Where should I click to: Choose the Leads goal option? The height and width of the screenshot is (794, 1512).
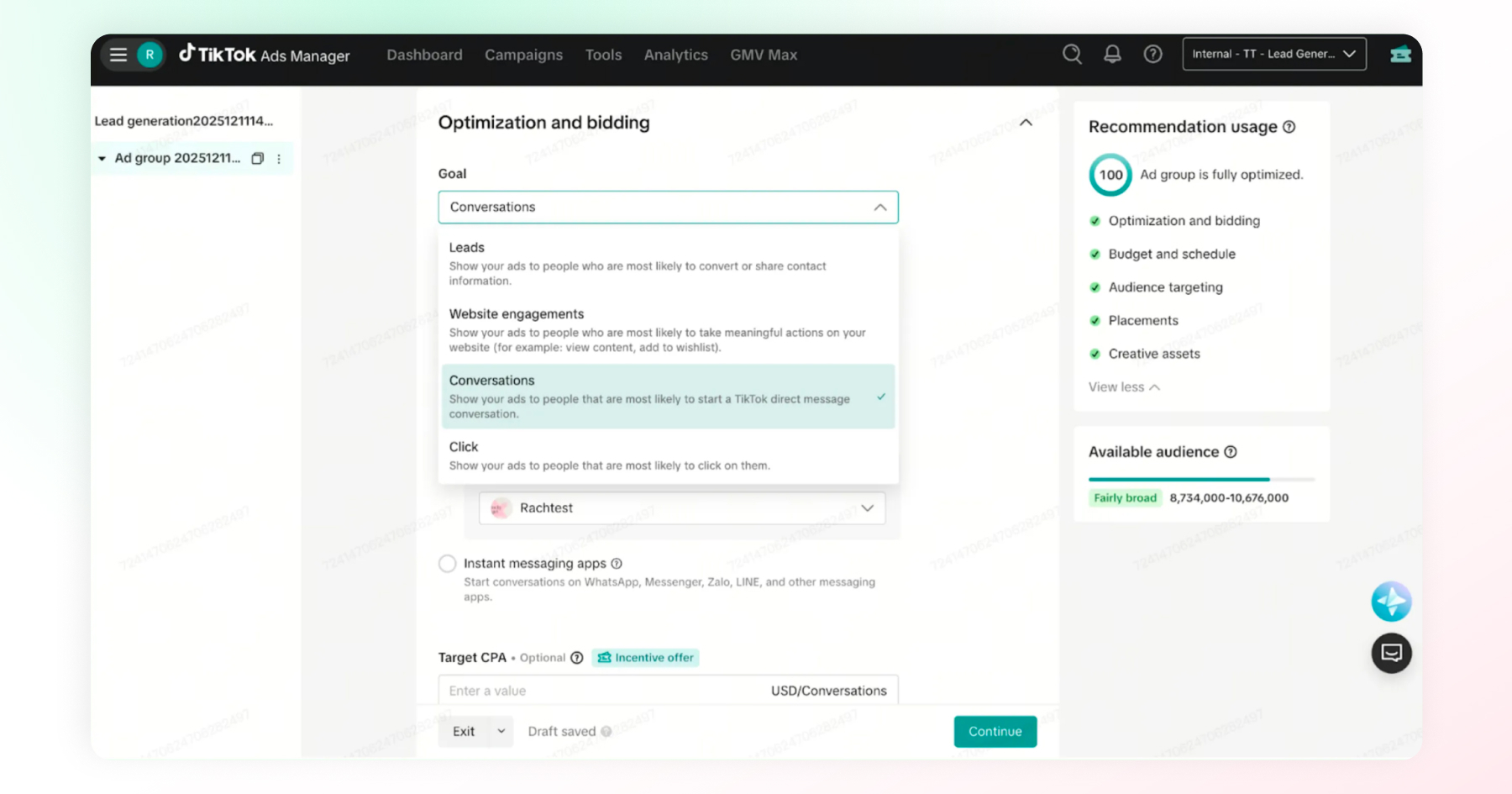[x=668, y=264]
